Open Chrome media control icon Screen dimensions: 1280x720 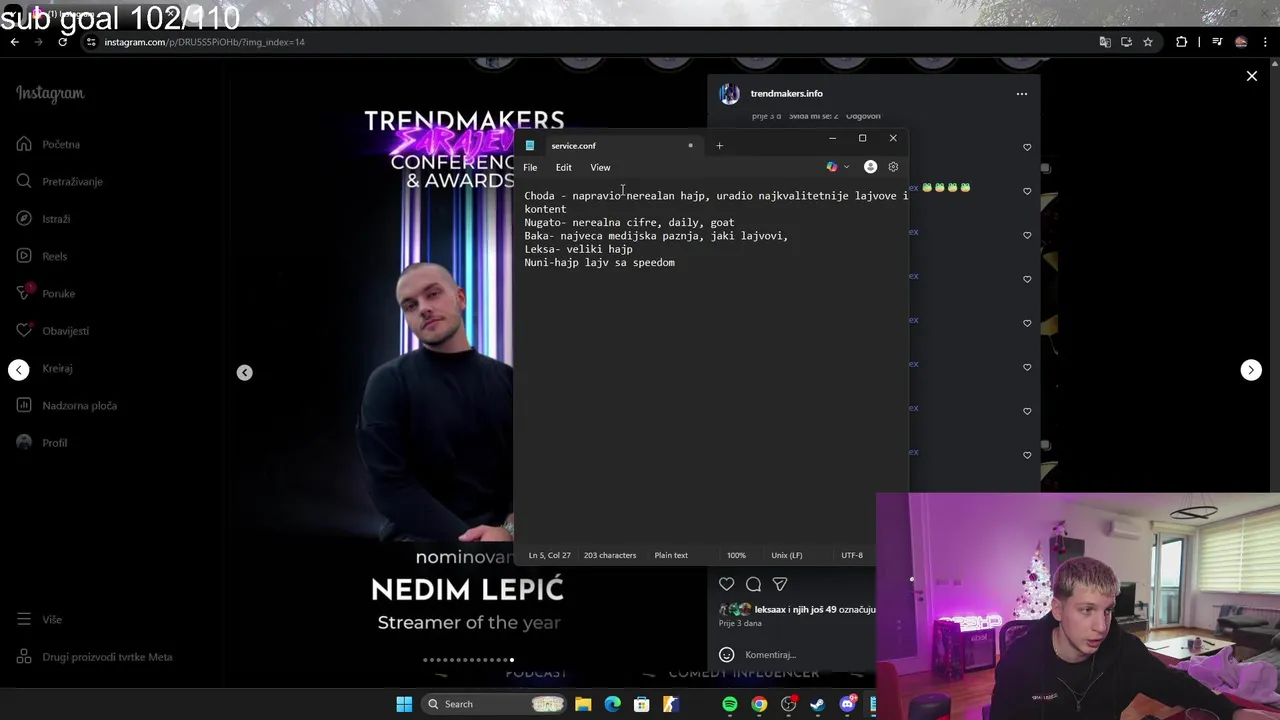pyautogui.click(x=1217, y=42)
